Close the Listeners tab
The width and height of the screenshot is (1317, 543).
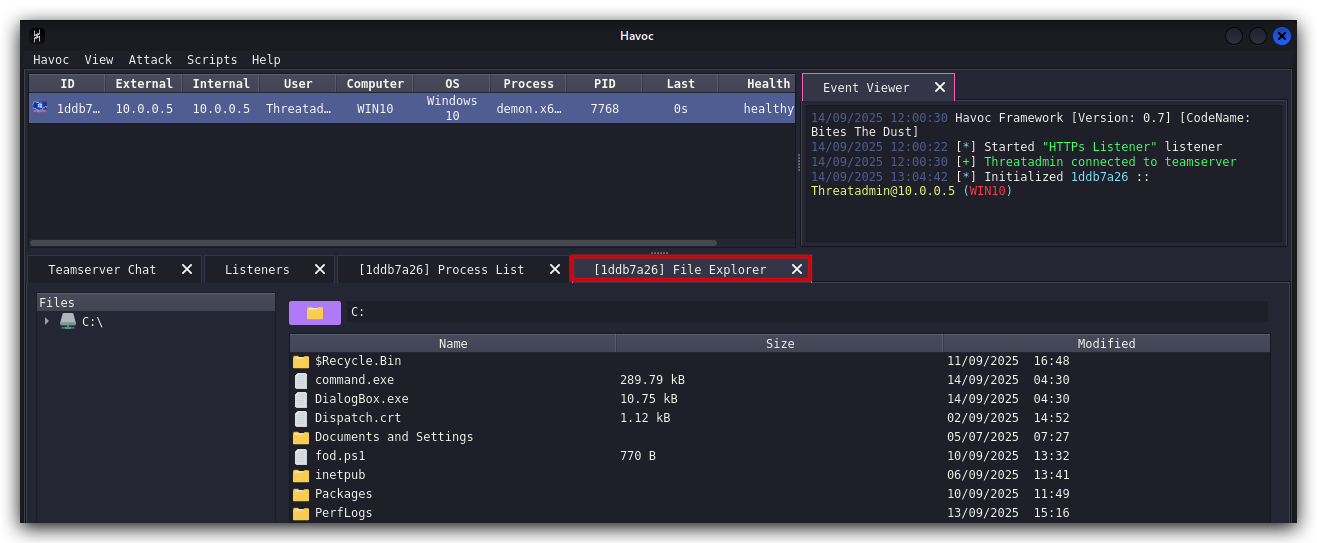click(x=320, y=269)
